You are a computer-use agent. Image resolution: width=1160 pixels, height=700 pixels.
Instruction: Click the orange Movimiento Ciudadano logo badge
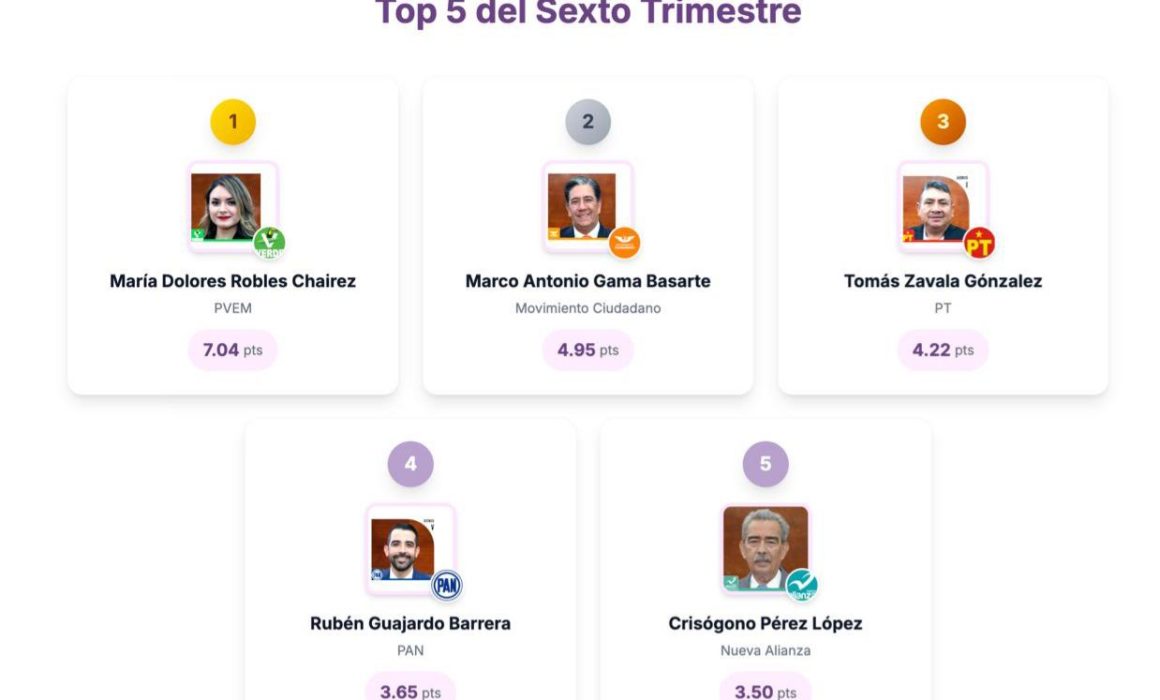[624, 242]
